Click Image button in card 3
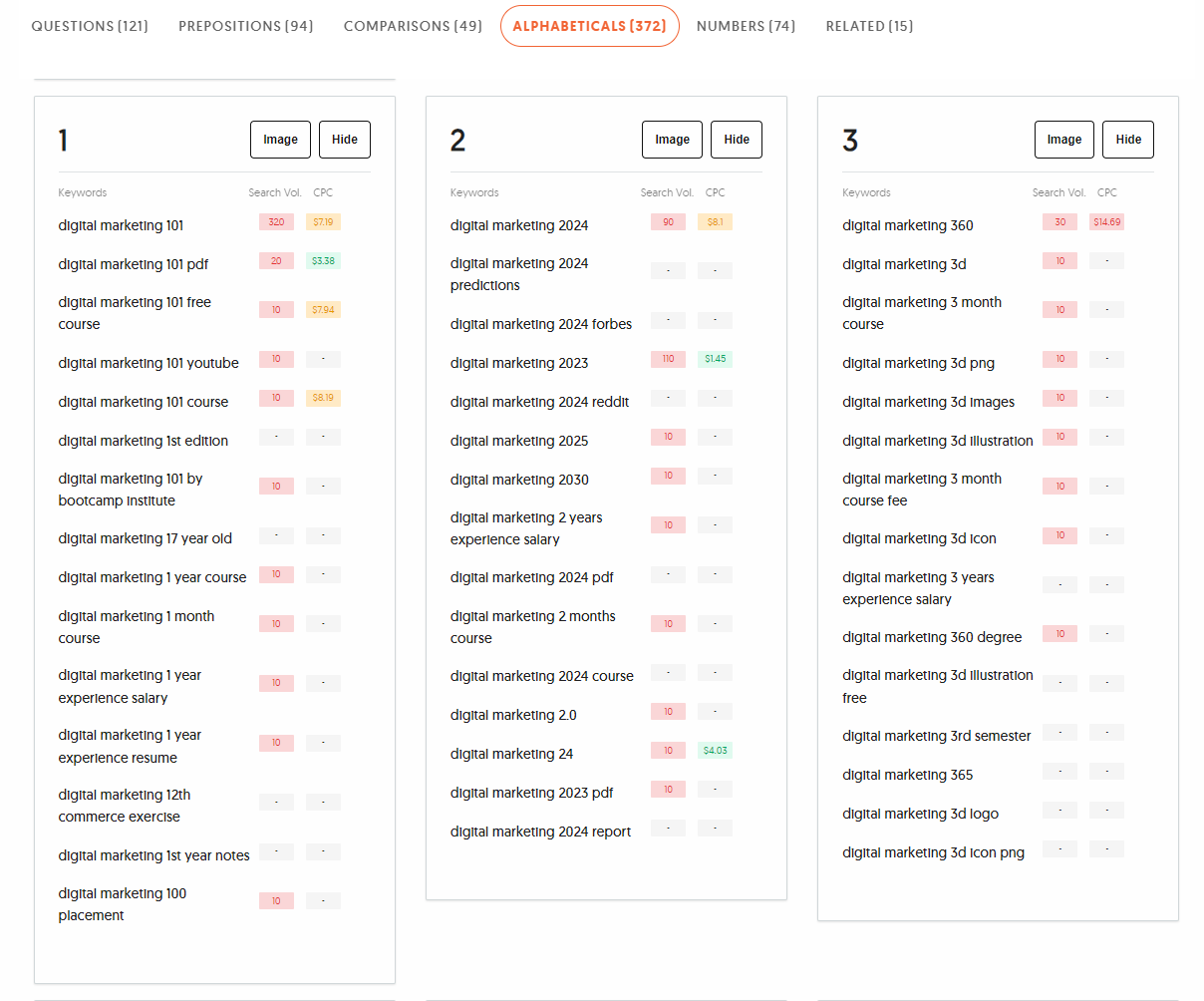This screenshot has height=1001, width=1204. 1063,140
